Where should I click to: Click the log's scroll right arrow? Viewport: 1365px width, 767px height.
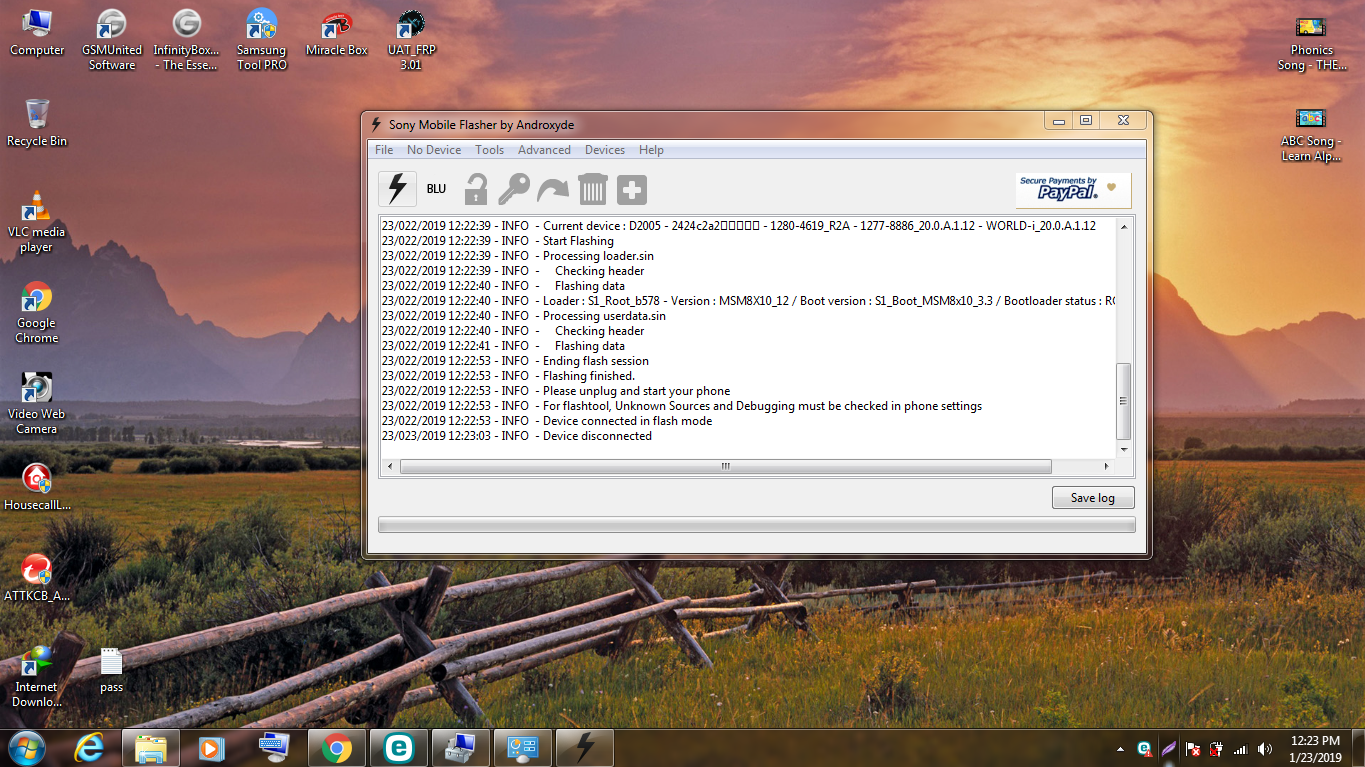(x=1107, y=467)
